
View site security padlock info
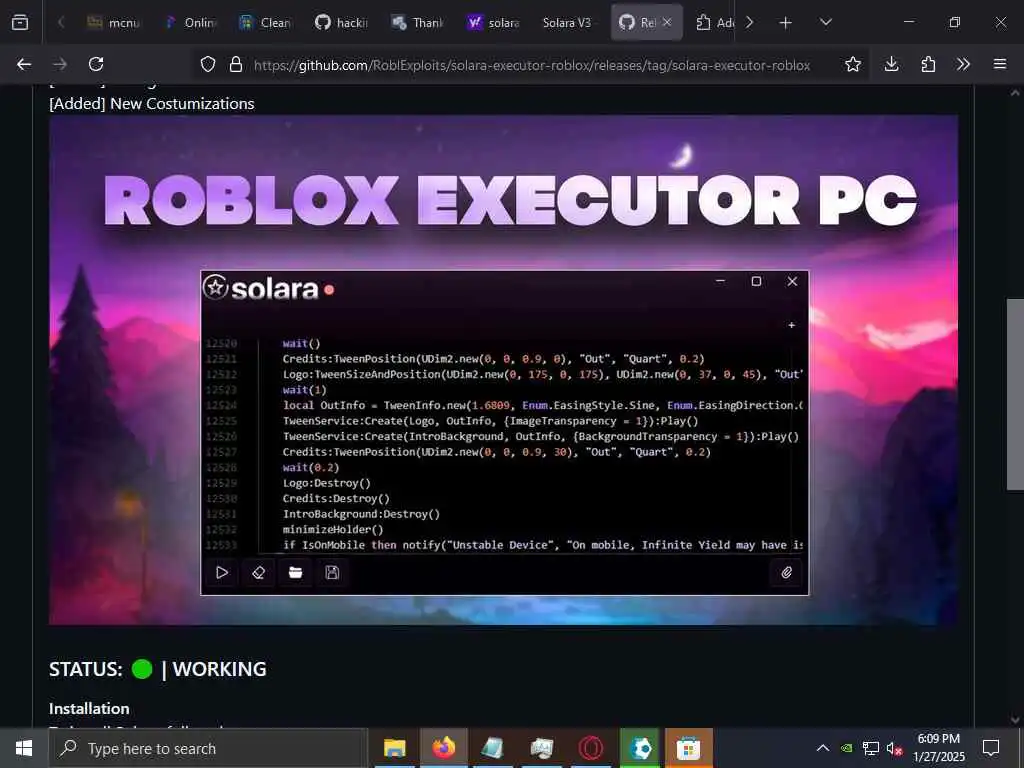pyautogui.click(x=236, y=64)
